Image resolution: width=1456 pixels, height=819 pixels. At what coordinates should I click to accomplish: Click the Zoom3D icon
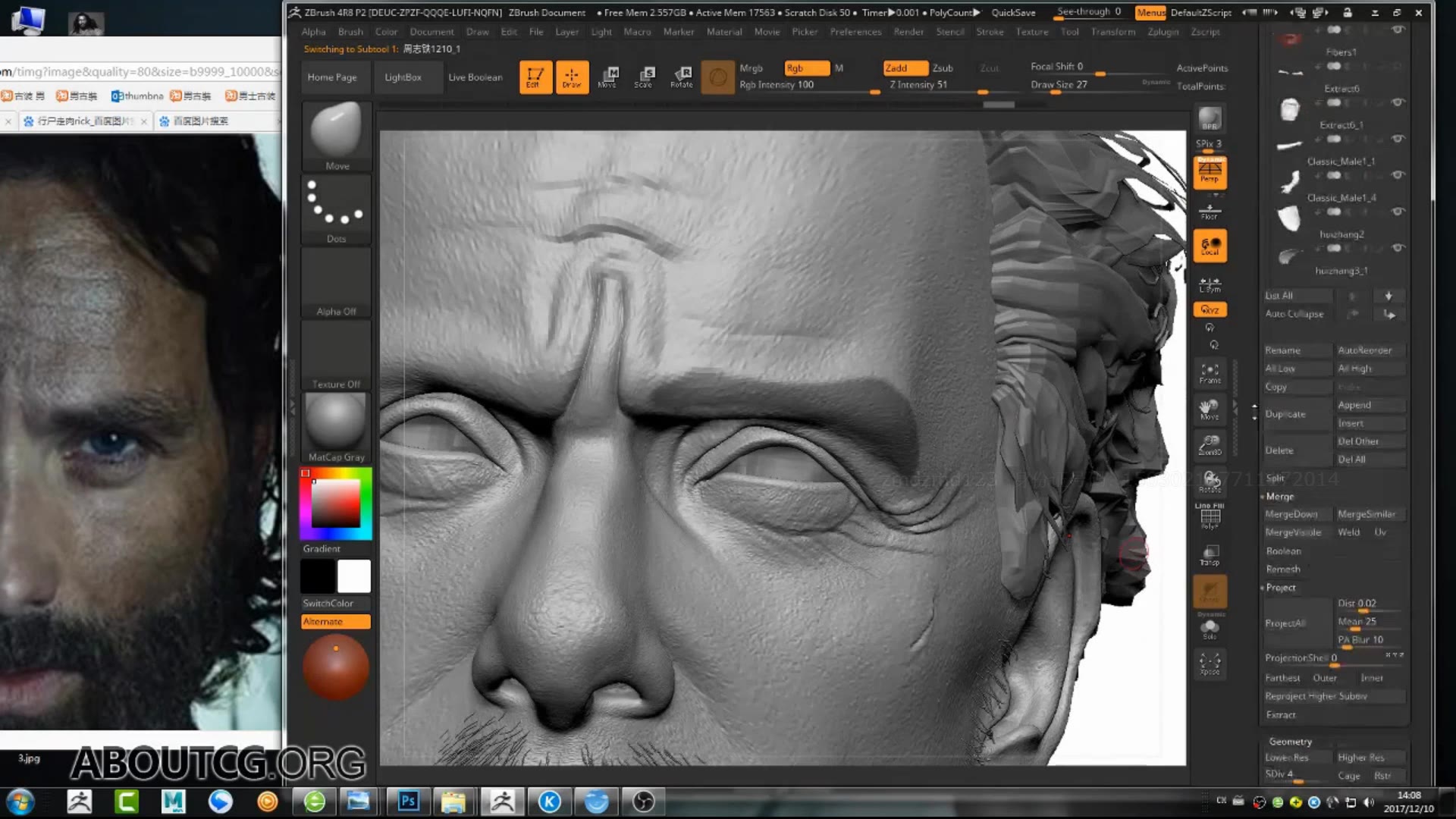coord(1210,445)
